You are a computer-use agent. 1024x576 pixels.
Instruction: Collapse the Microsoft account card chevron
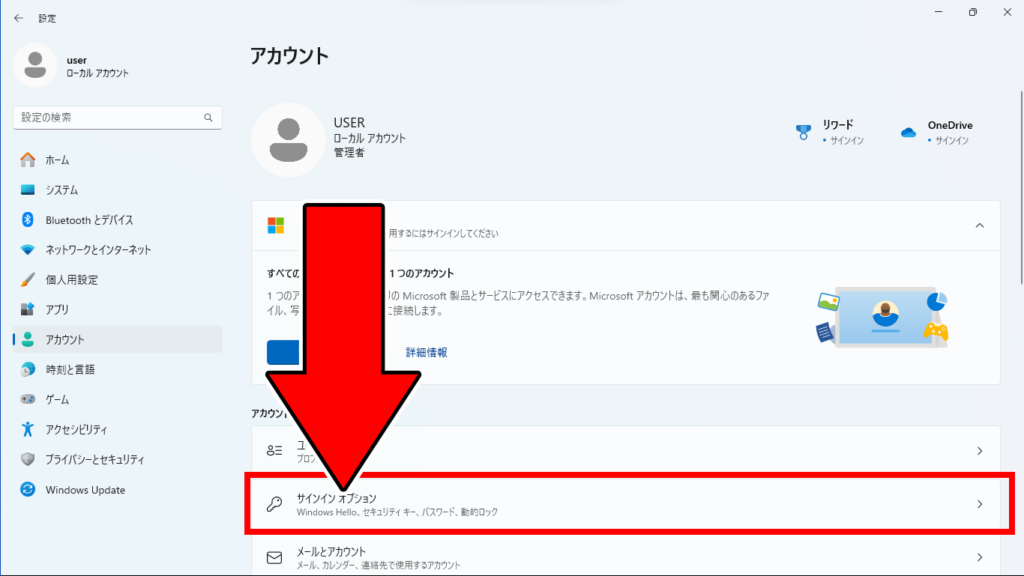pyautogui.click(x=980, y=226)
